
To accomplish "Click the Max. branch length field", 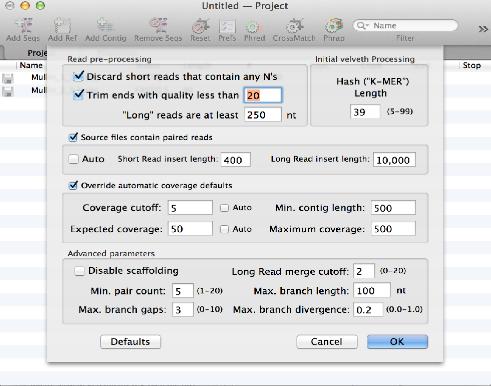I will point(372,290).
